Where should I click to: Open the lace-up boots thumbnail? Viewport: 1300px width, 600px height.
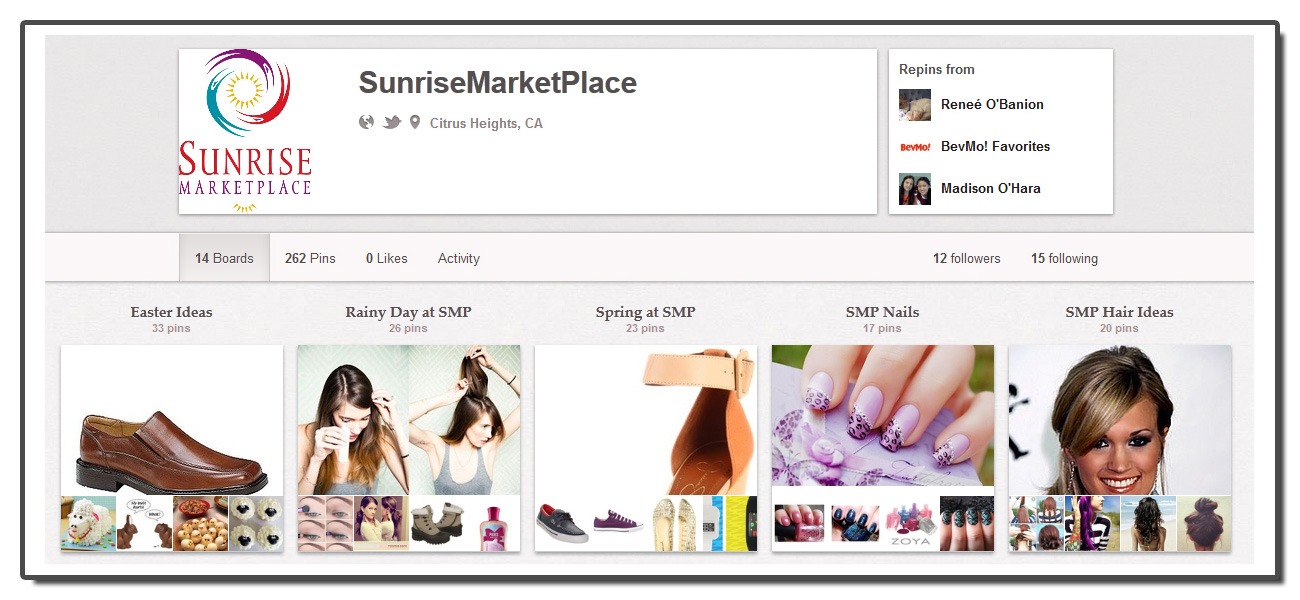[x=436, y=523]
